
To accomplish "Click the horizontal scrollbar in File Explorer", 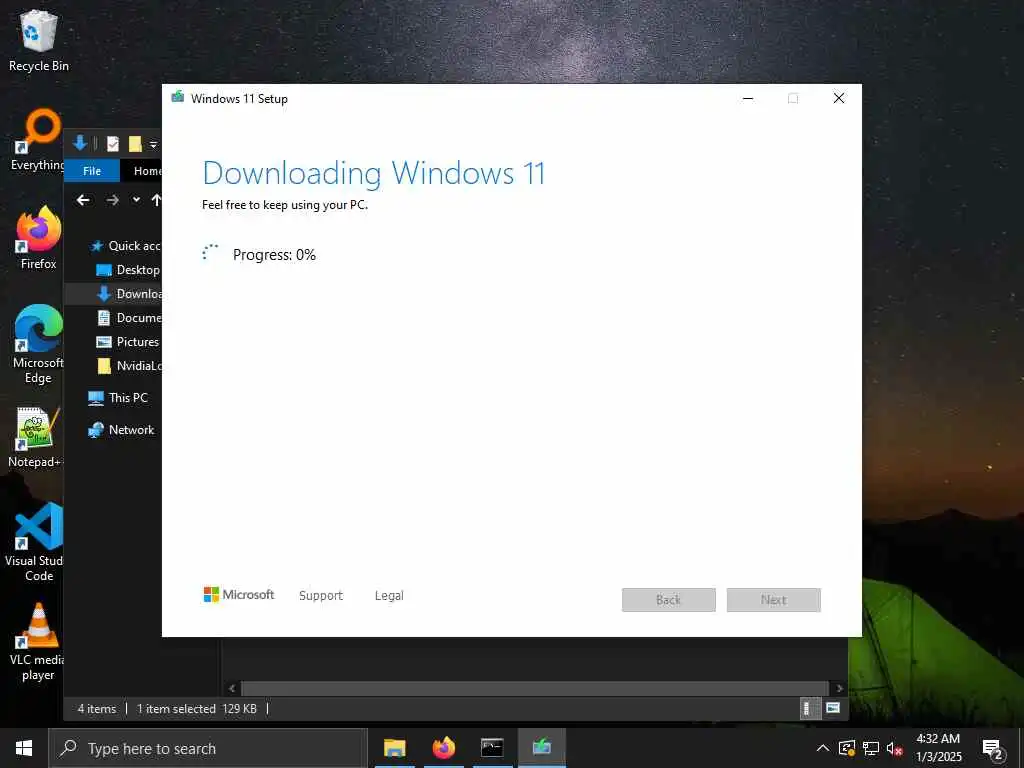I will click(534, 688).
